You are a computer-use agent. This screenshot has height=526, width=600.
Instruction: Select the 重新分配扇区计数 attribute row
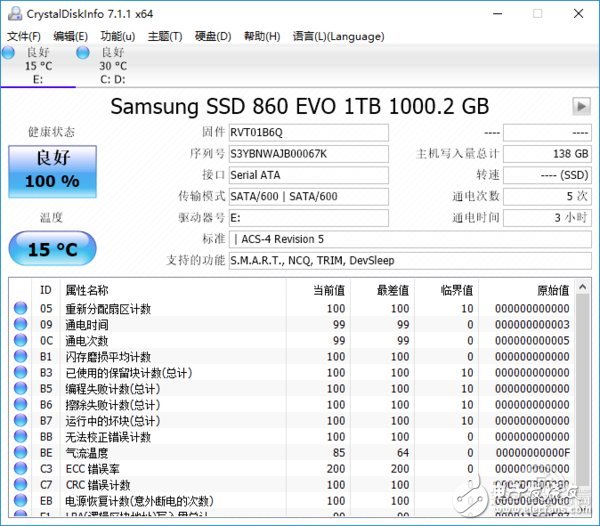292,308
